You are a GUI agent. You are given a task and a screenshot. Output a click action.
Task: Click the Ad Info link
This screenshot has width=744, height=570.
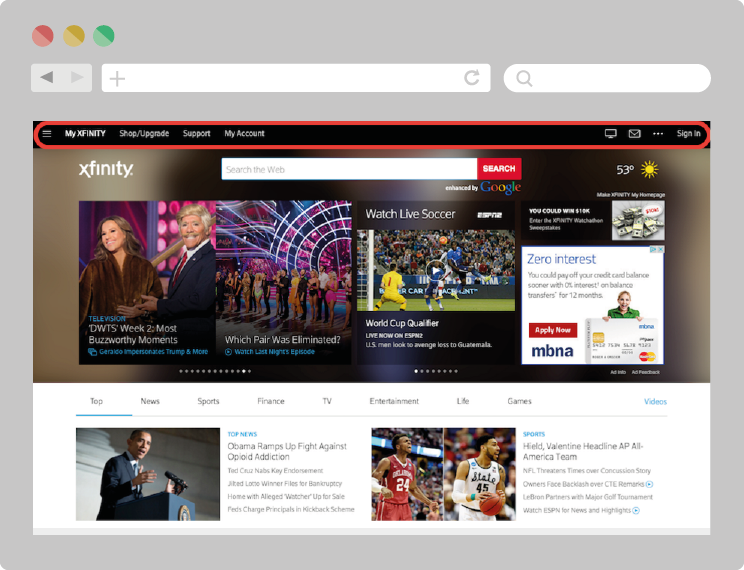[618, 372]
